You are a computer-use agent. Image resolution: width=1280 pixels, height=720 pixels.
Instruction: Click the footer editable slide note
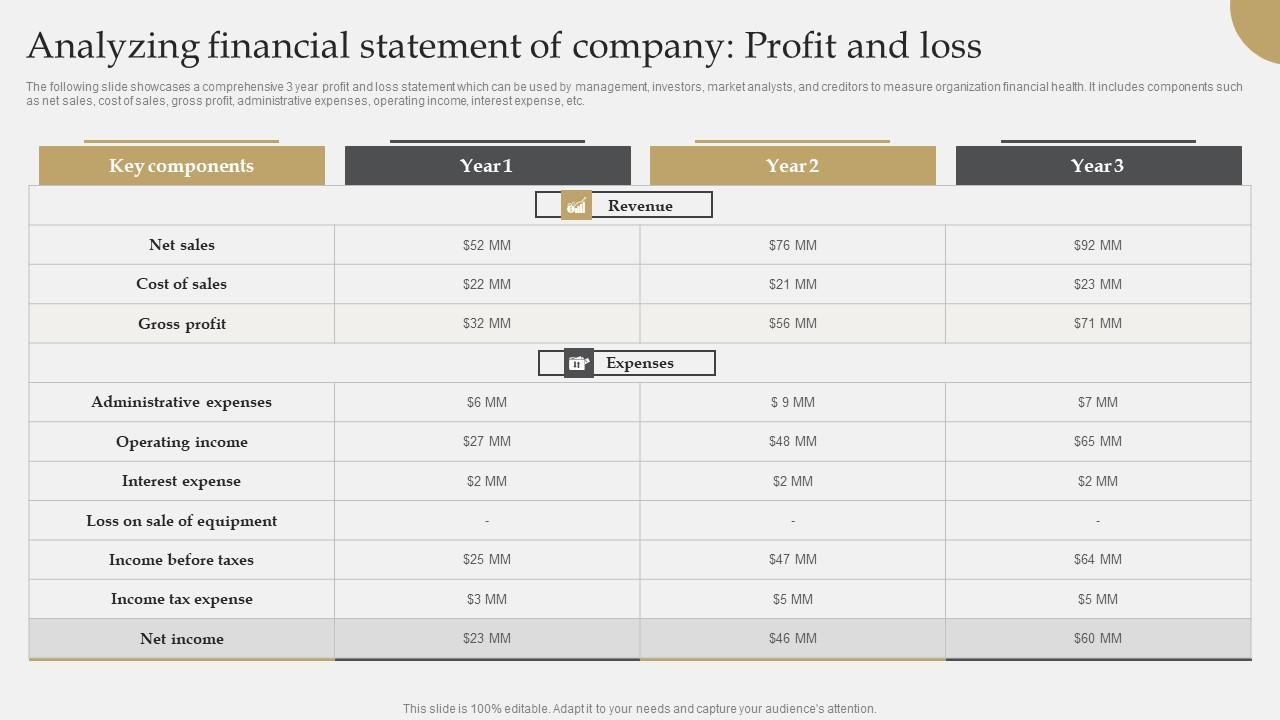[640, 709]
